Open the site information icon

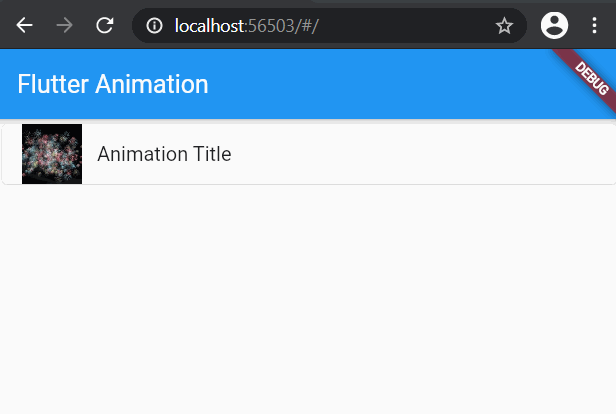(x=154, y=26)
